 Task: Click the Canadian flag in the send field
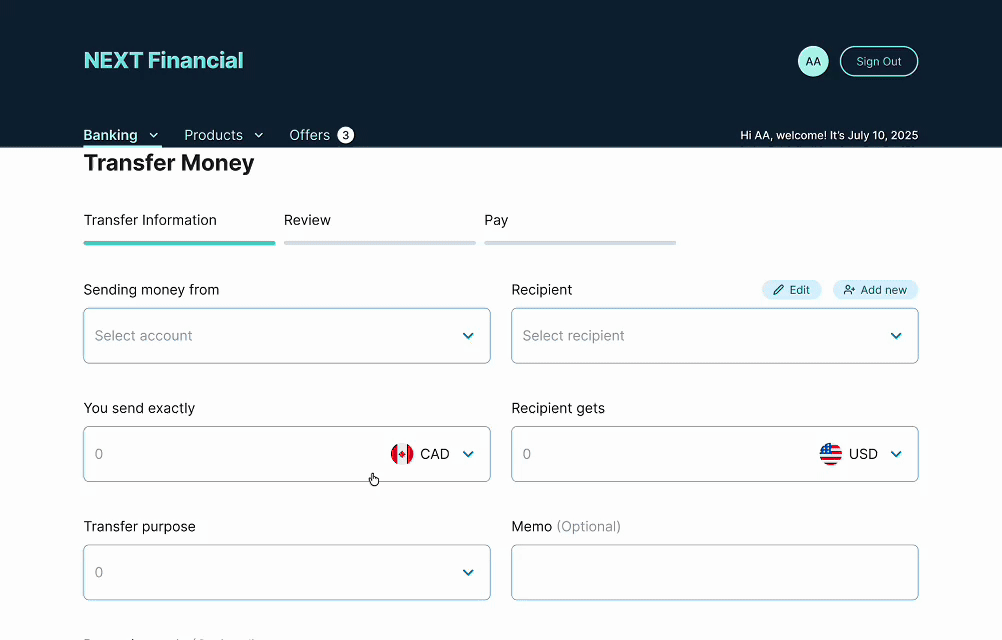point(403,453)
